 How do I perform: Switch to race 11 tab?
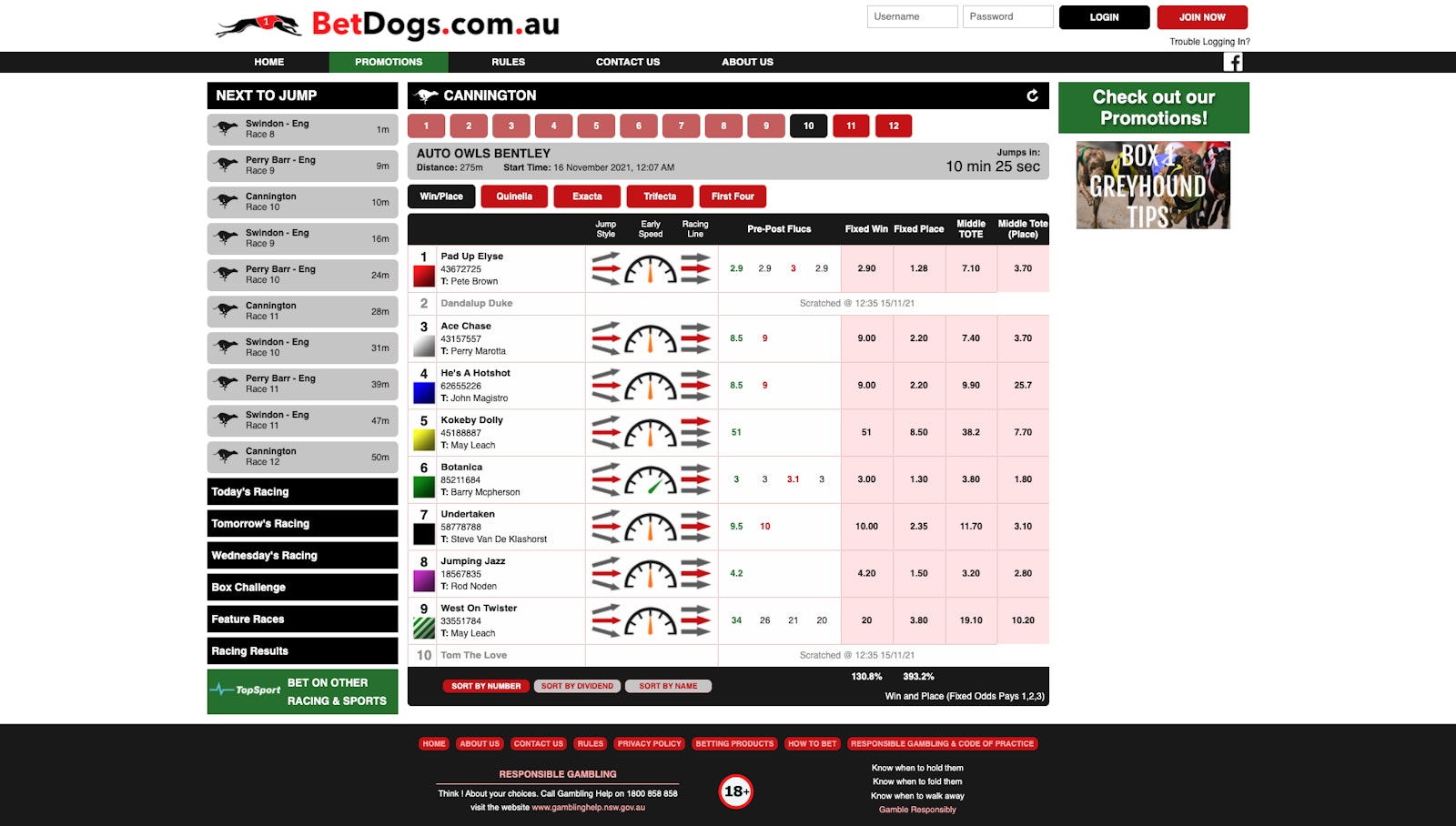(851, 126)
